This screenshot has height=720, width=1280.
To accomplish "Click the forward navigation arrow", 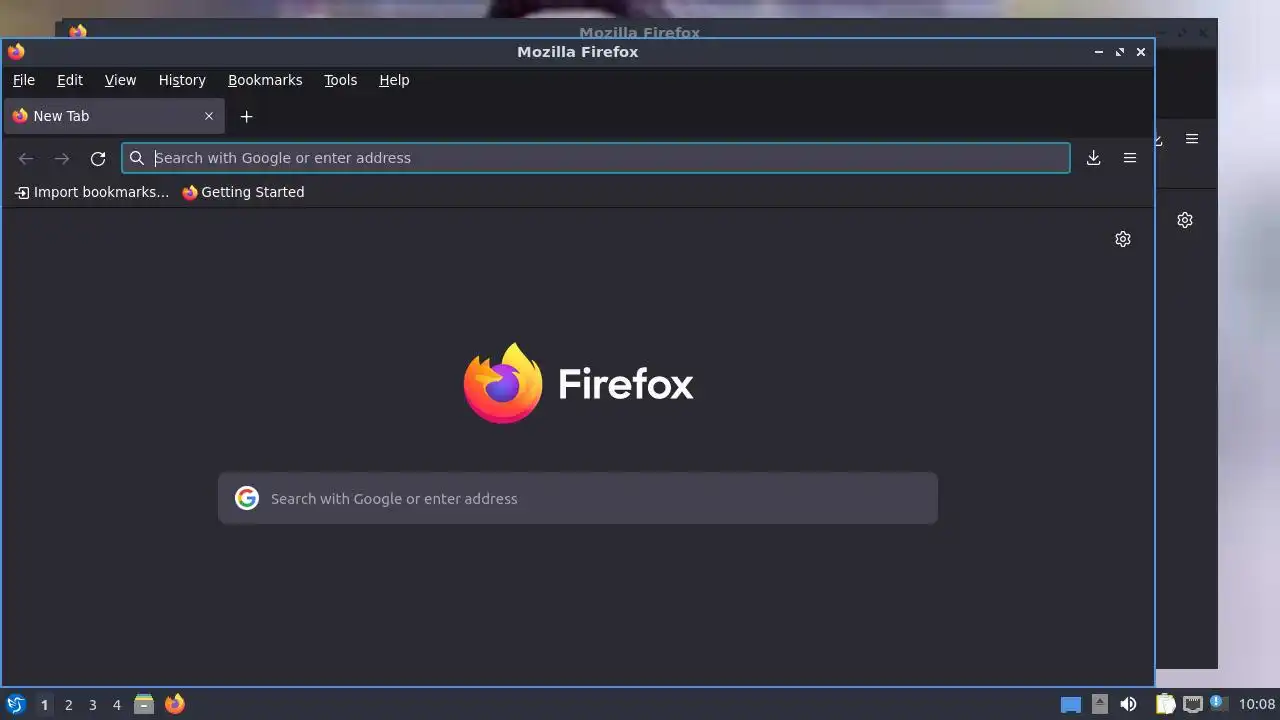I will (62, 158).
